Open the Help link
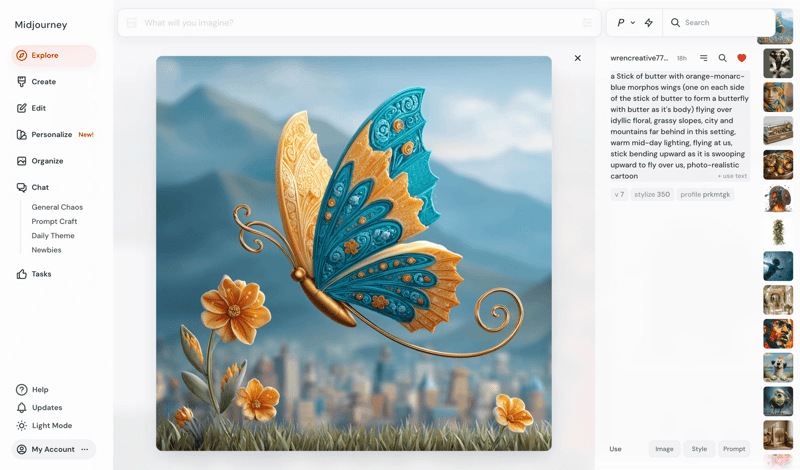The image size is (800, 470). tap(40, 390)
